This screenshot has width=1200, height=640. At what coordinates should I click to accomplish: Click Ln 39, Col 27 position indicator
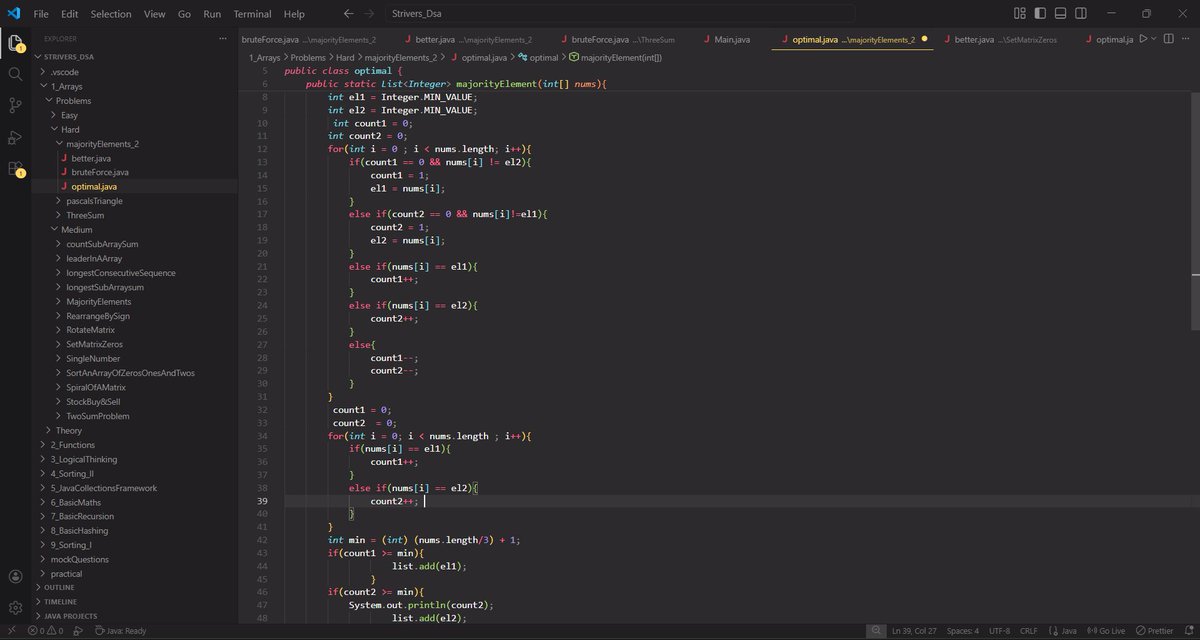913,631
